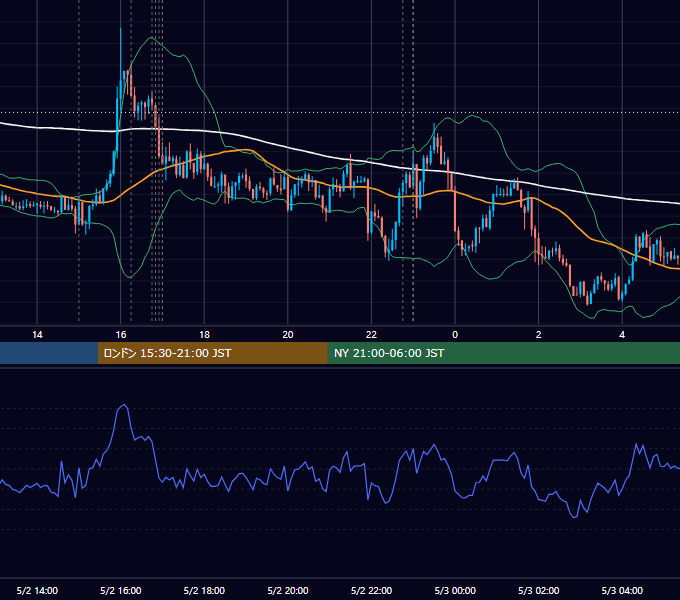
Task: Click the 5/2 18:00 date label
Action: click(204, 590)
